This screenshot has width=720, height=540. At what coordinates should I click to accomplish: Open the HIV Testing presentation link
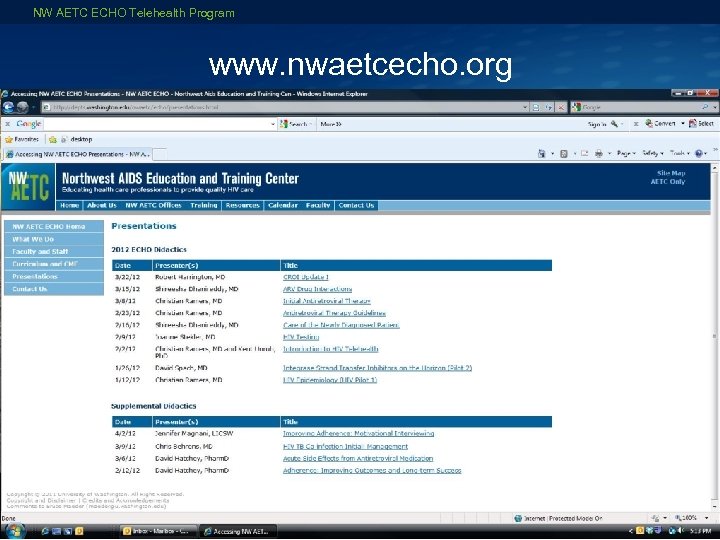[301, 337]
